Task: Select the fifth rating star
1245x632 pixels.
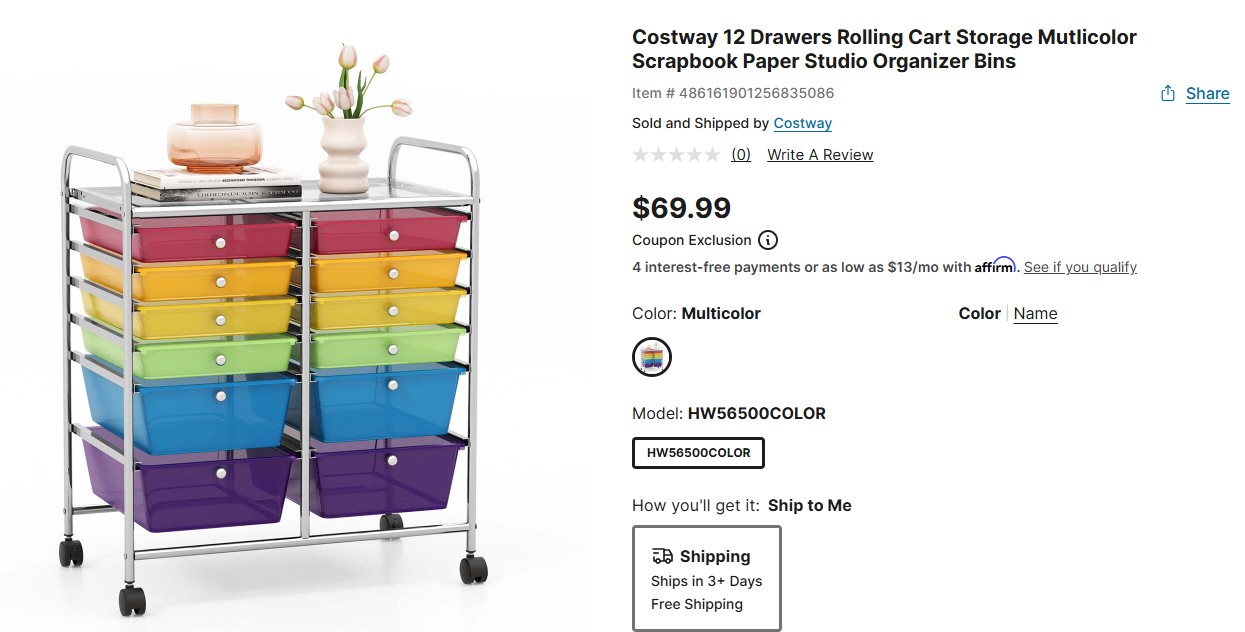Action: click(711, 155)
